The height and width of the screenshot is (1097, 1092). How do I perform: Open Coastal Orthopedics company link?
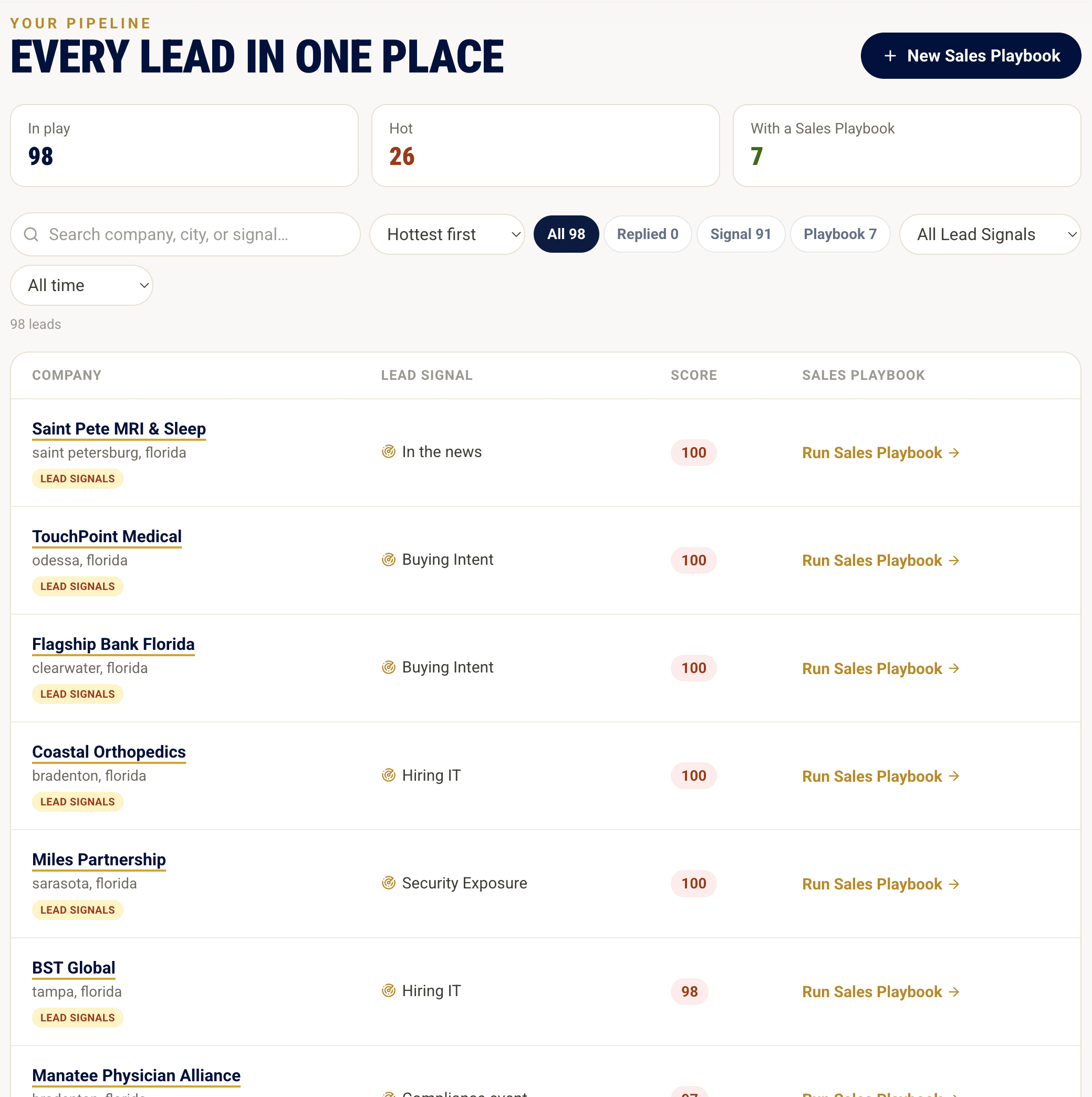coord(109,752)
